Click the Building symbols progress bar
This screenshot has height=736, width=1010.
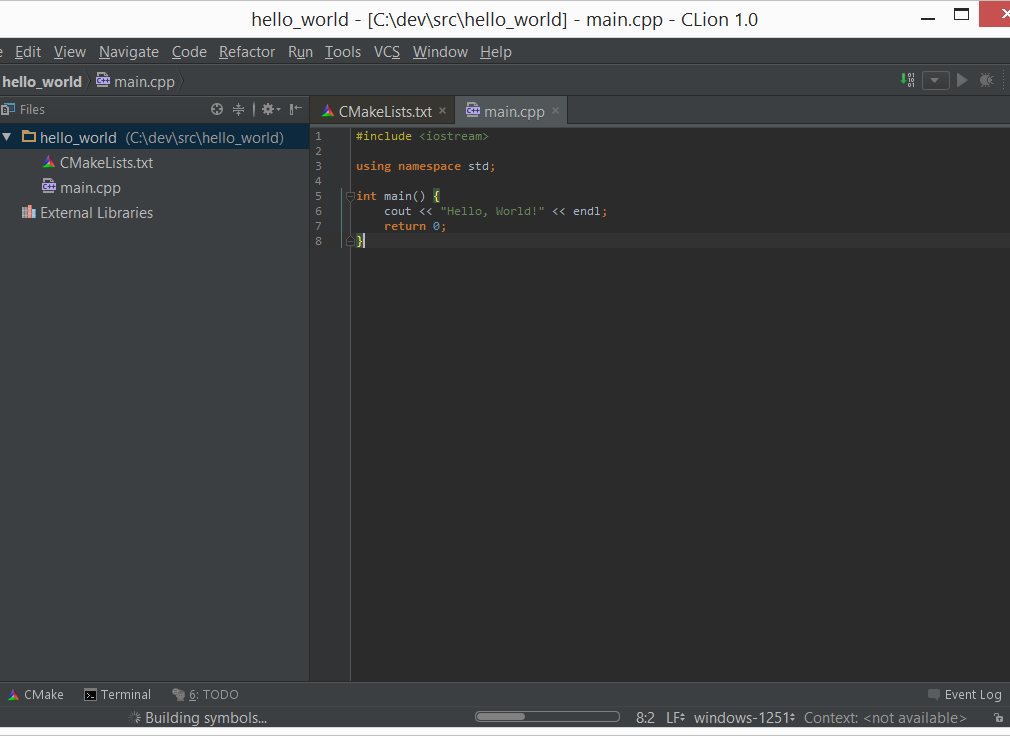(x=547, y=717)
